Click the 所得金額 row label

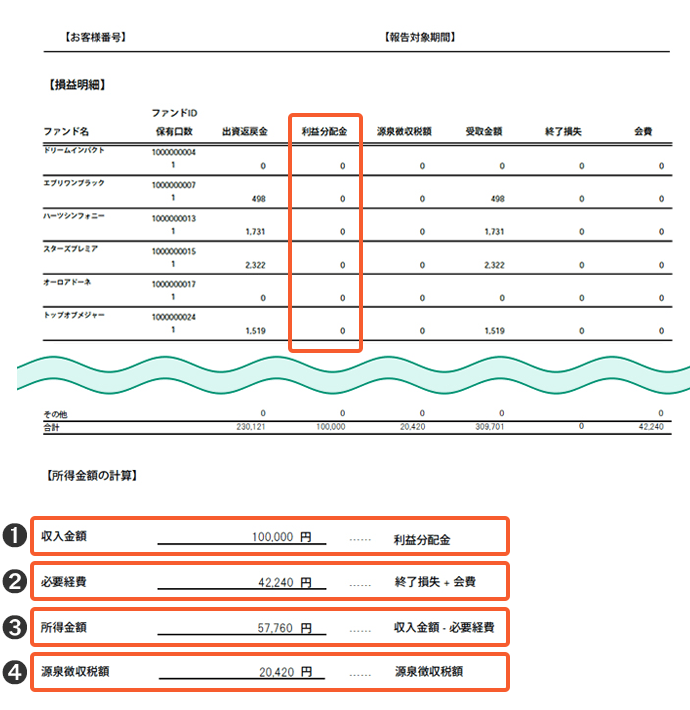pos(64,628)
